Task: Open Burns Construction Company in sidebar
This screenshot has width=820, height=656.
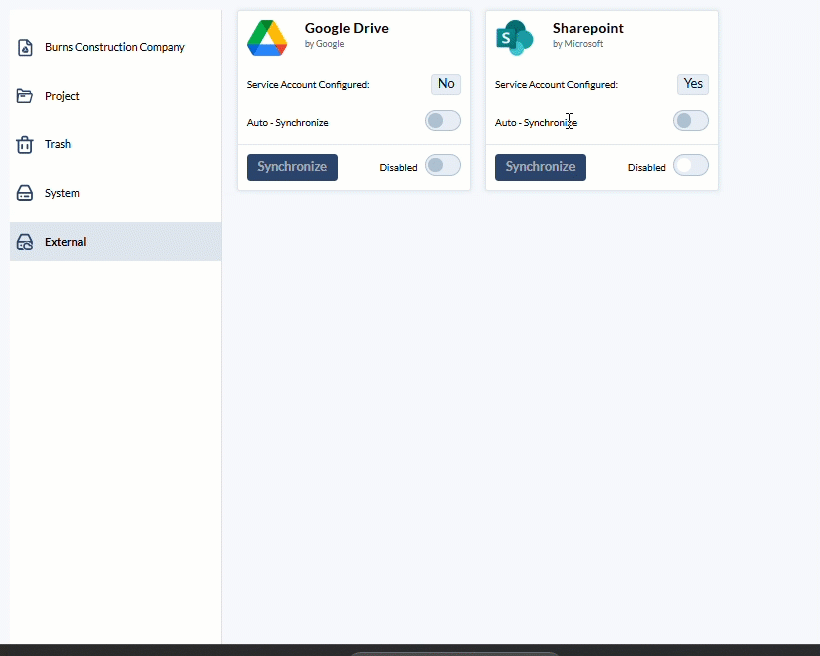Action: (x=116, y=47)
